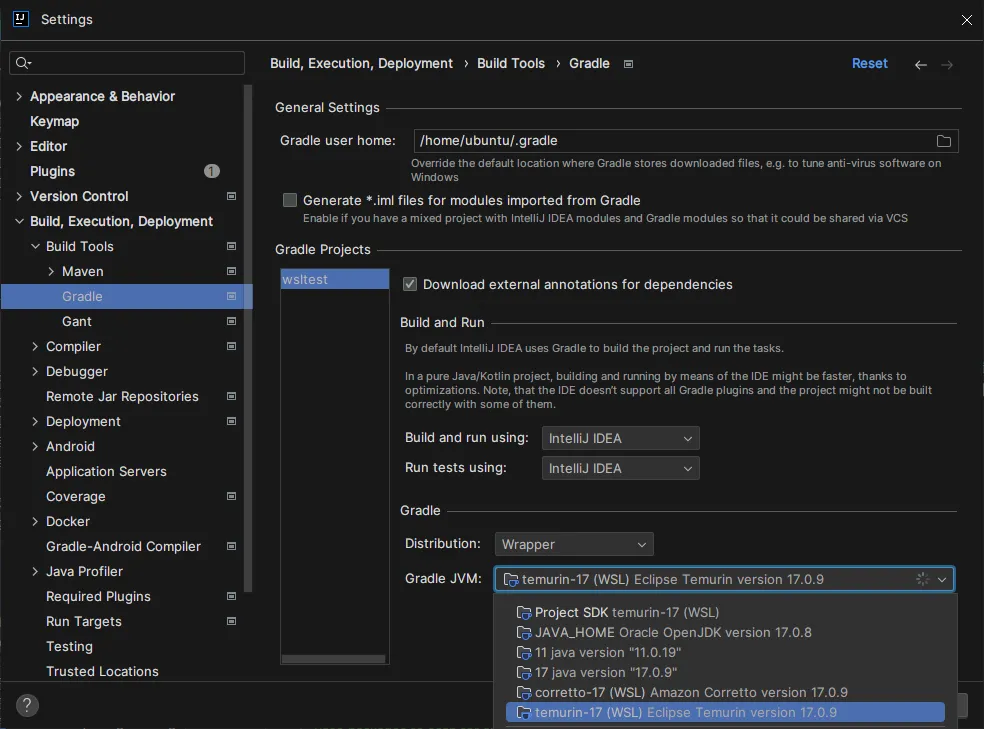Screen dimensions: 984x729
Task: Click project settings icon beside Maven
Action: [231, 272]
